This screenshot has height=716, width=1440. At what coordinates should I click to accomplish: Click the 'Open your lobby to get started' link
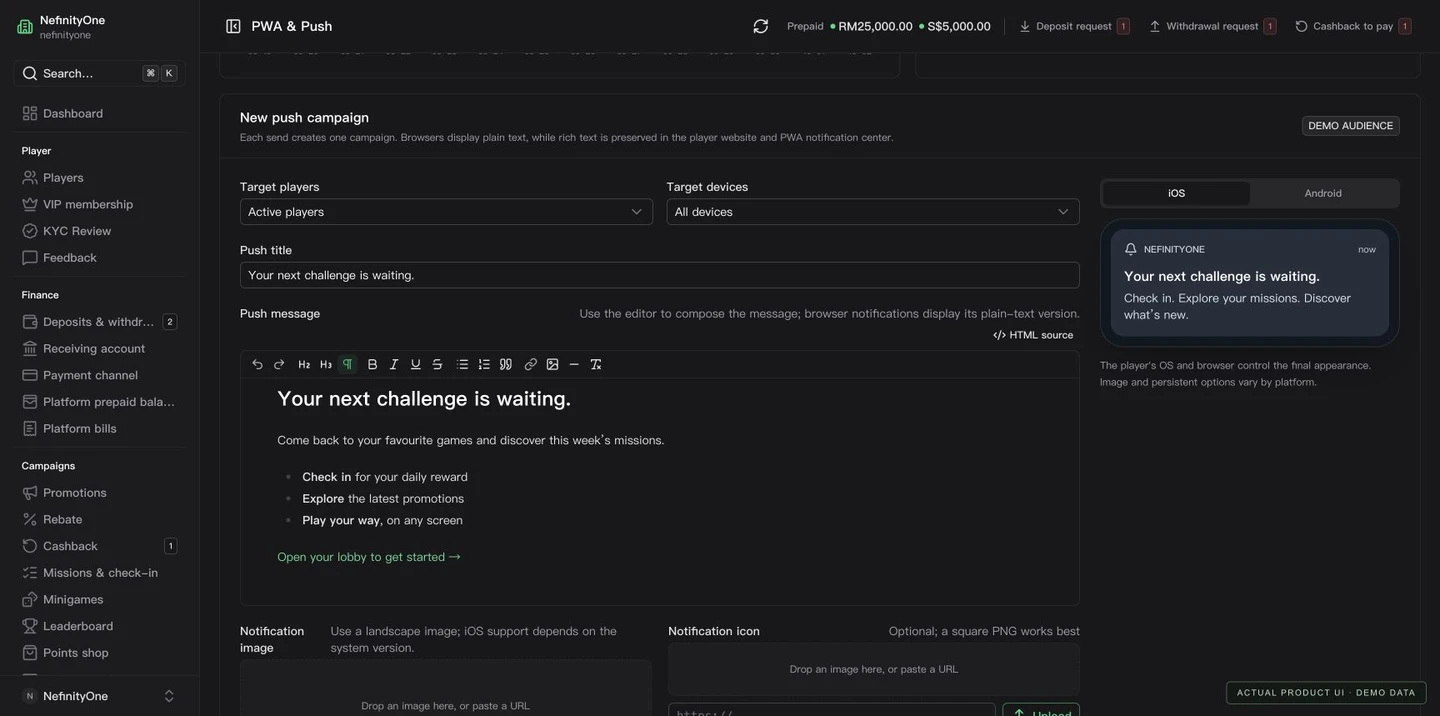tap(369, 557)
